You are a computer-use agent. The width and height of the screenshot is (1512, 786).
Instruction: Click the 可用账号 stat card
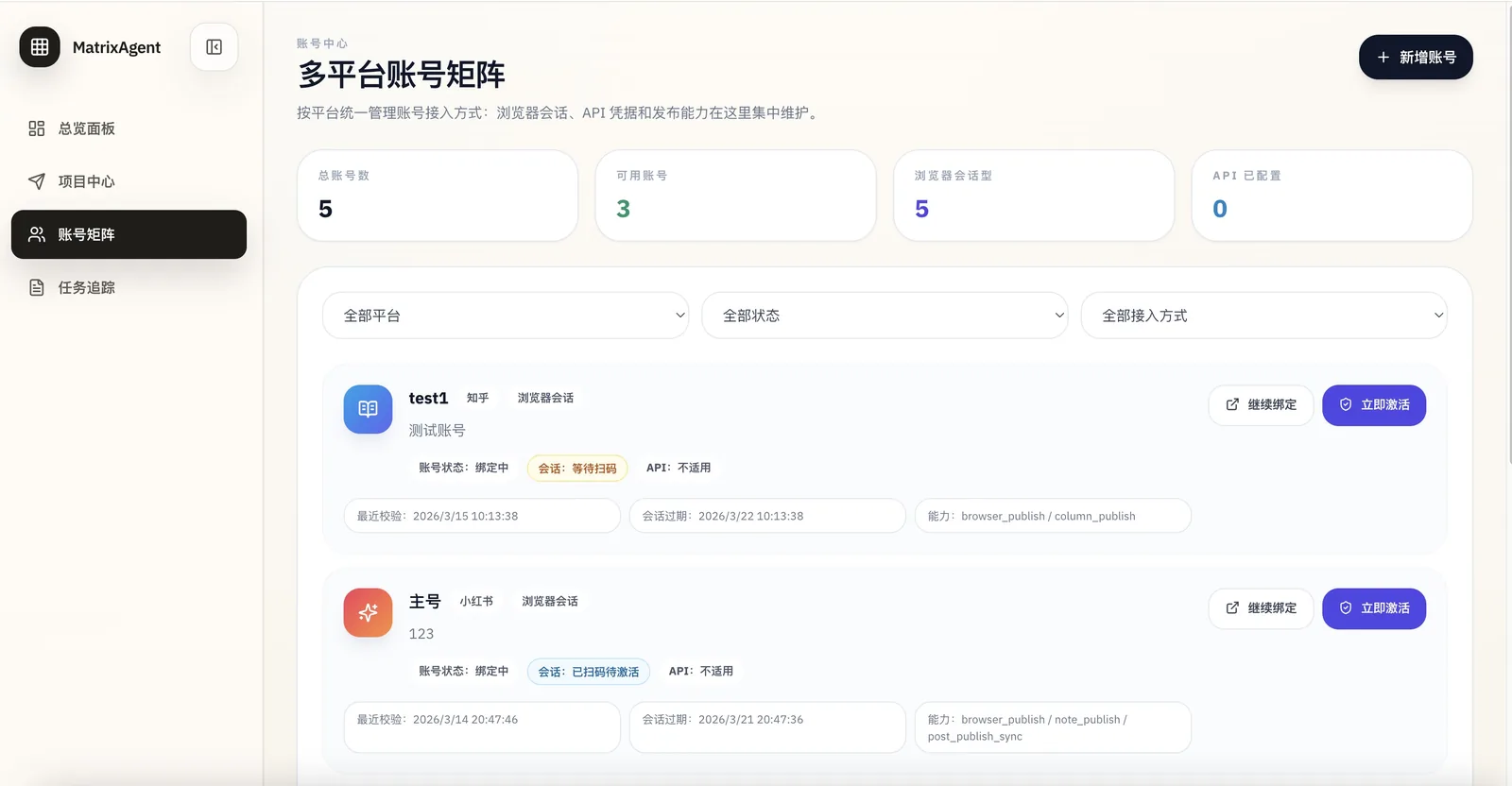pyautogui.click(x=735, y=196)
